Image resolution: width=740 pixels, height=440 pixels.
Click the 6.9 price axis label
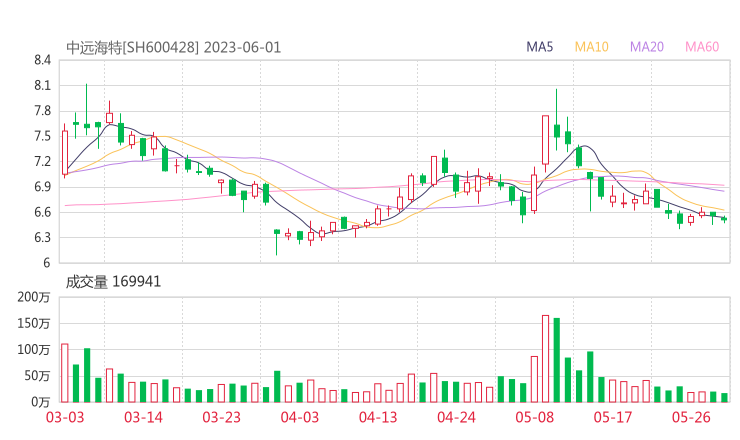(x=42, y=187)
